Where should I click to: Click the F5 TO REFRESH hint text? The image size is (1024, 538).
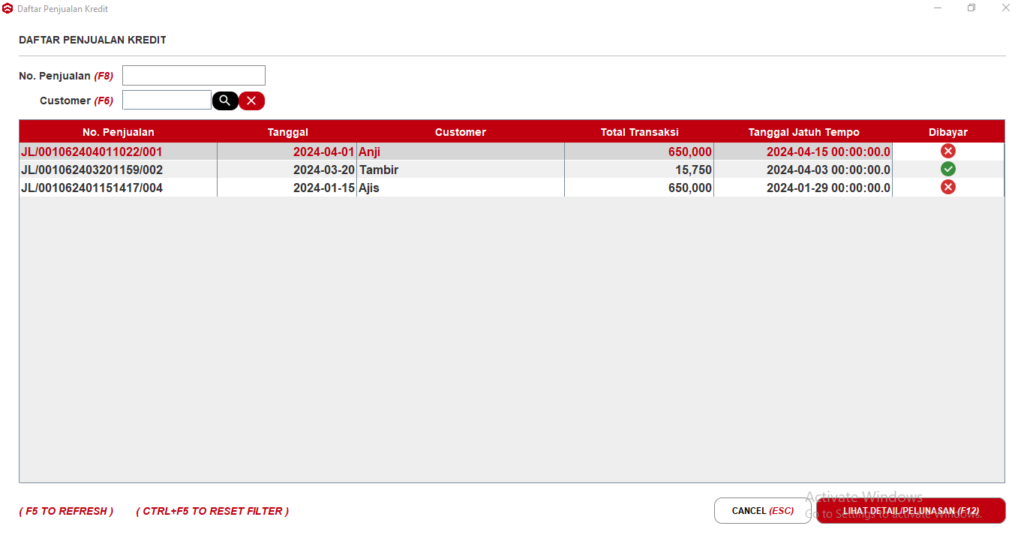pyautogui.click(x=66, y=511)
